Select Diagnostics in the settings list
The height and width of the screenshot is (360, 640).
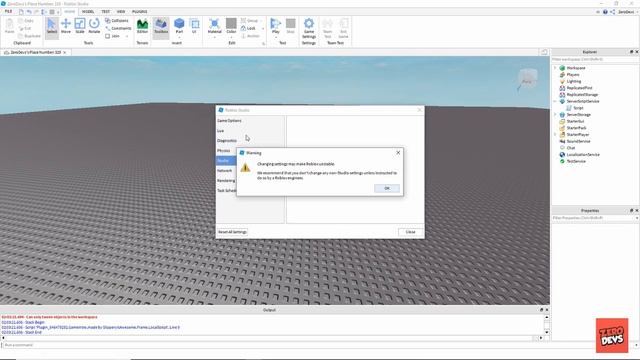227,140
